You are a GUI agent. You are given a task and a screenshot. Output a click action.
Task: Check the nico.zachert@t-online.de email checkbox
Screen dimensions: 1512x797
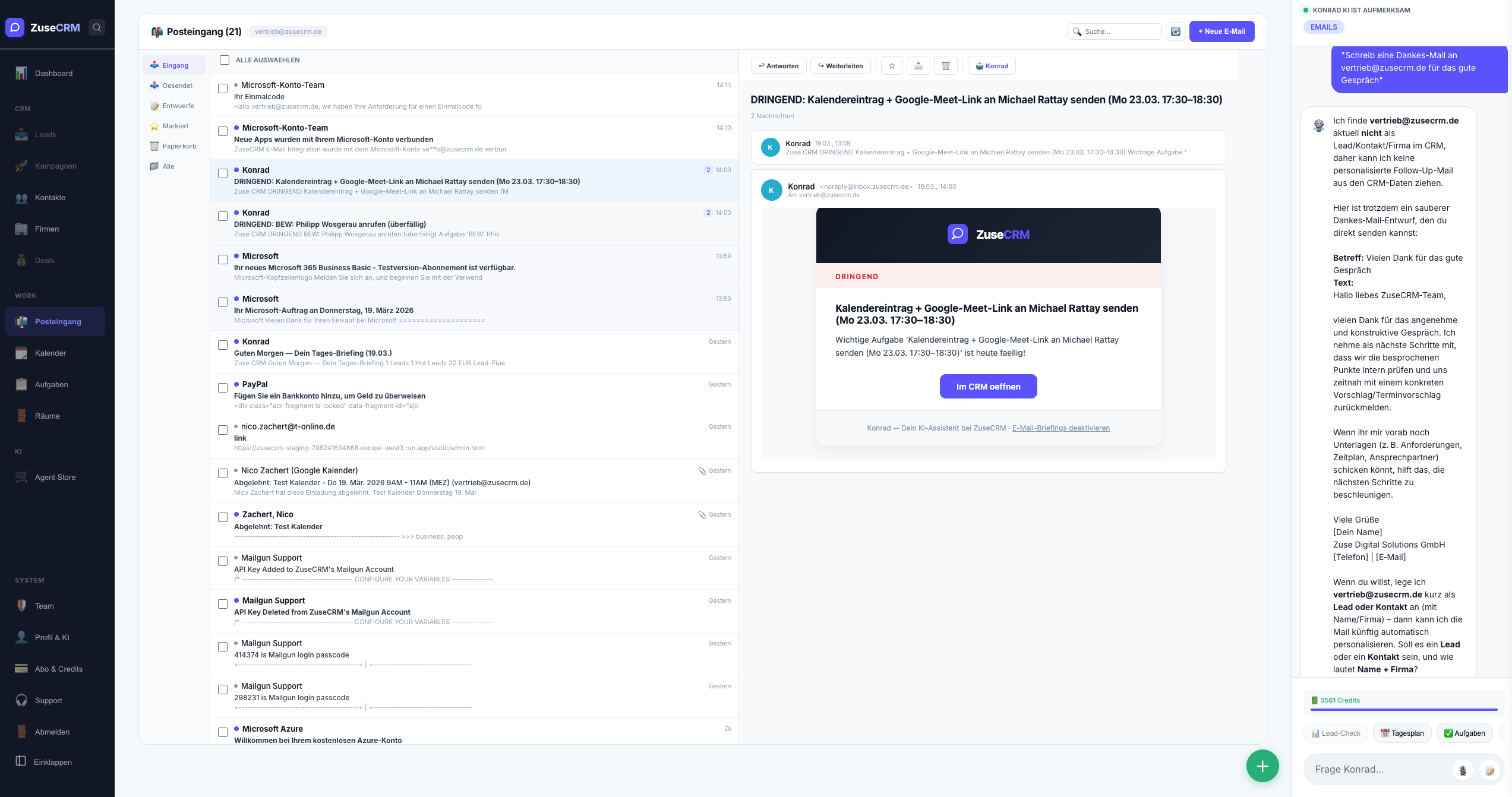coord(223,430)
